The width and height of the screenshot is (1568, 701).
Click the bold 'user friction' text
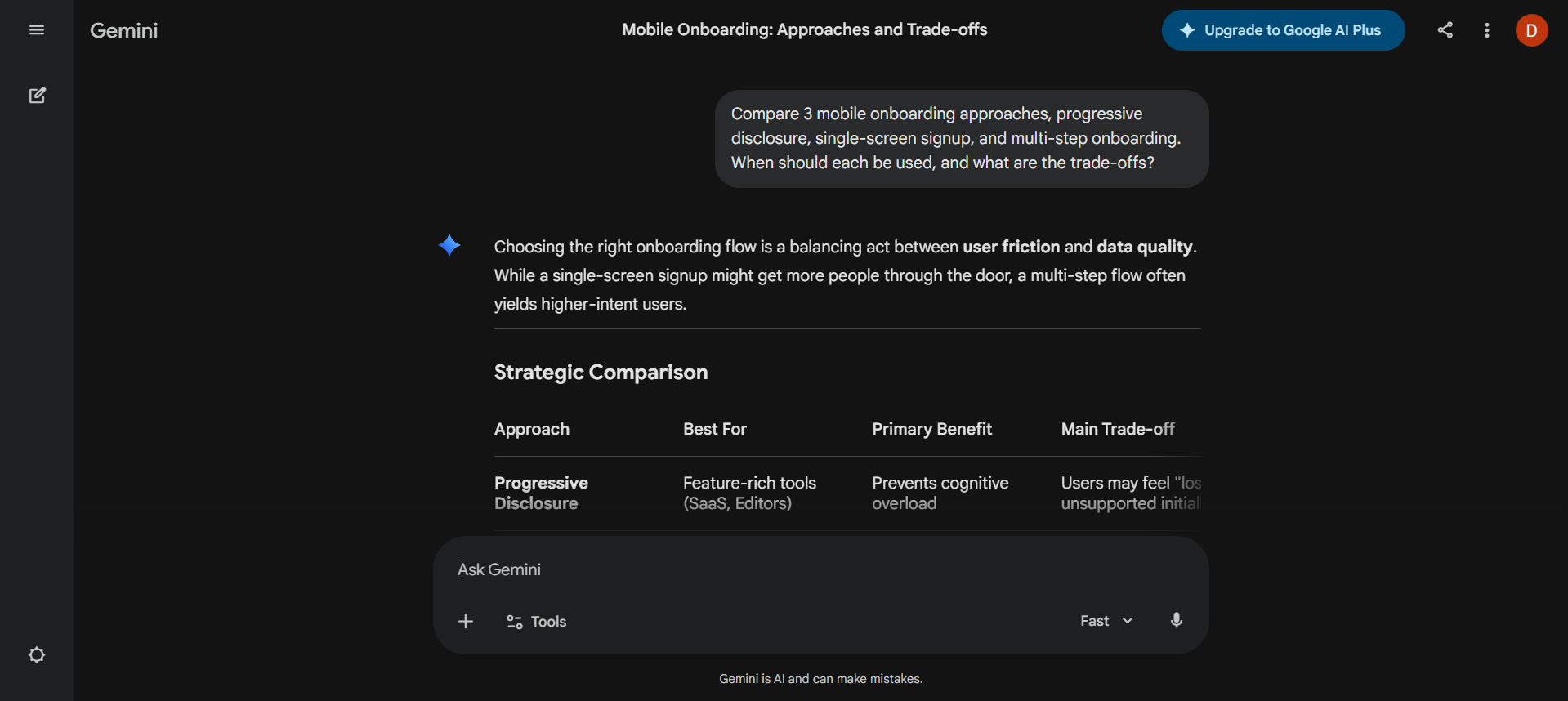point(1011,247)
